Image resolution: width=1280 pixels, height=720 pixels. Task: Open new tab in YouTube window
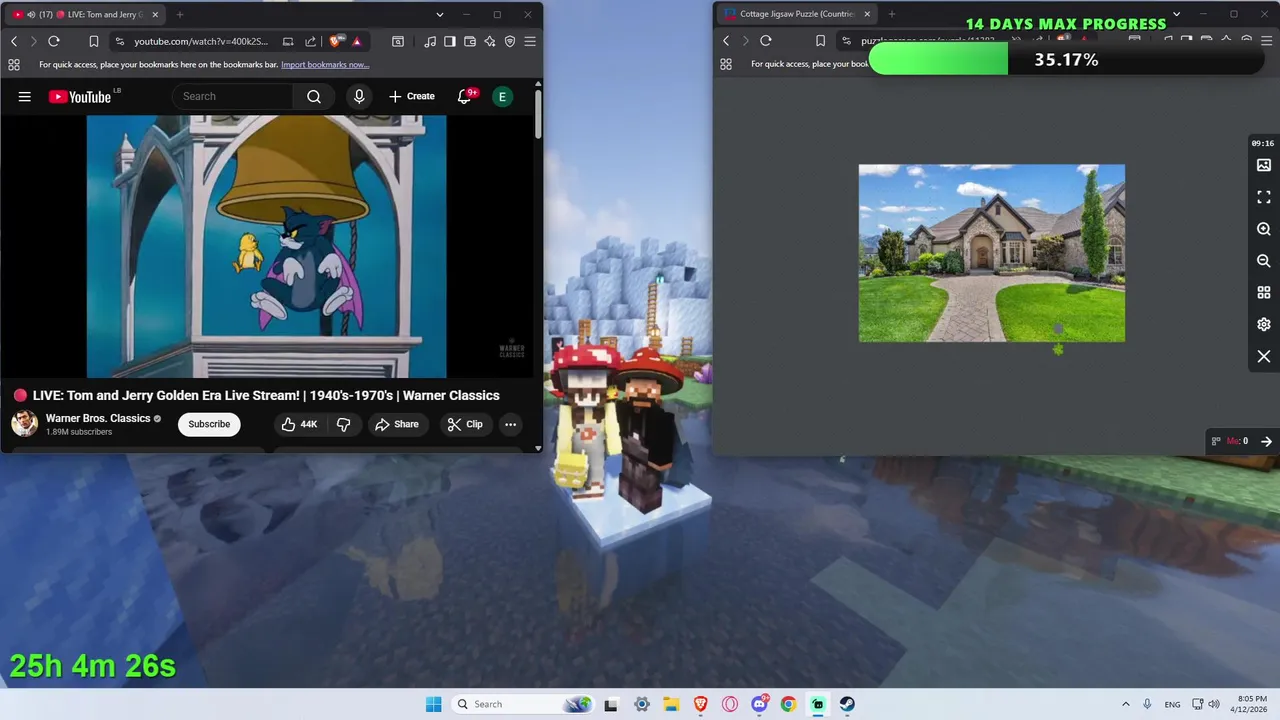pyautogui.click(x=180, y=15)
